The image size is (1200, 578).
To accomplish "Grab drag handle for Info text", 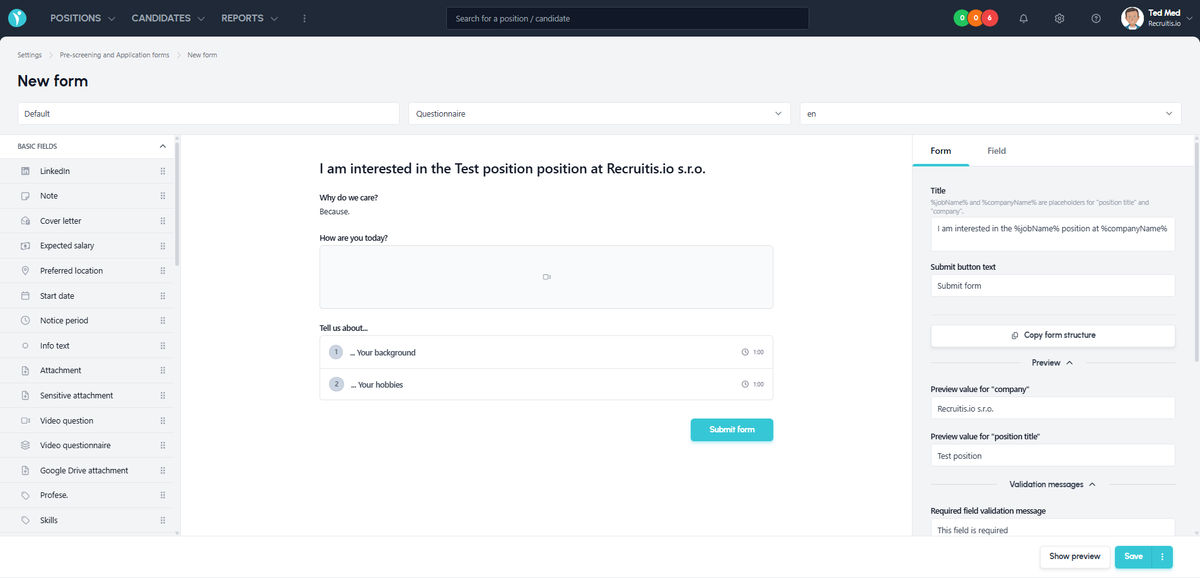I will point(163,346).
